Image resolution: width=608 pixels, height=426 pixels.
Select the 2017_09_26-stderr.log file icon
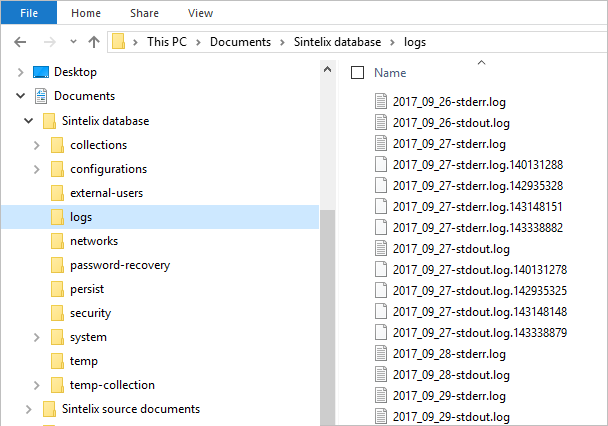pyautogui.click(x=380, y=100)
